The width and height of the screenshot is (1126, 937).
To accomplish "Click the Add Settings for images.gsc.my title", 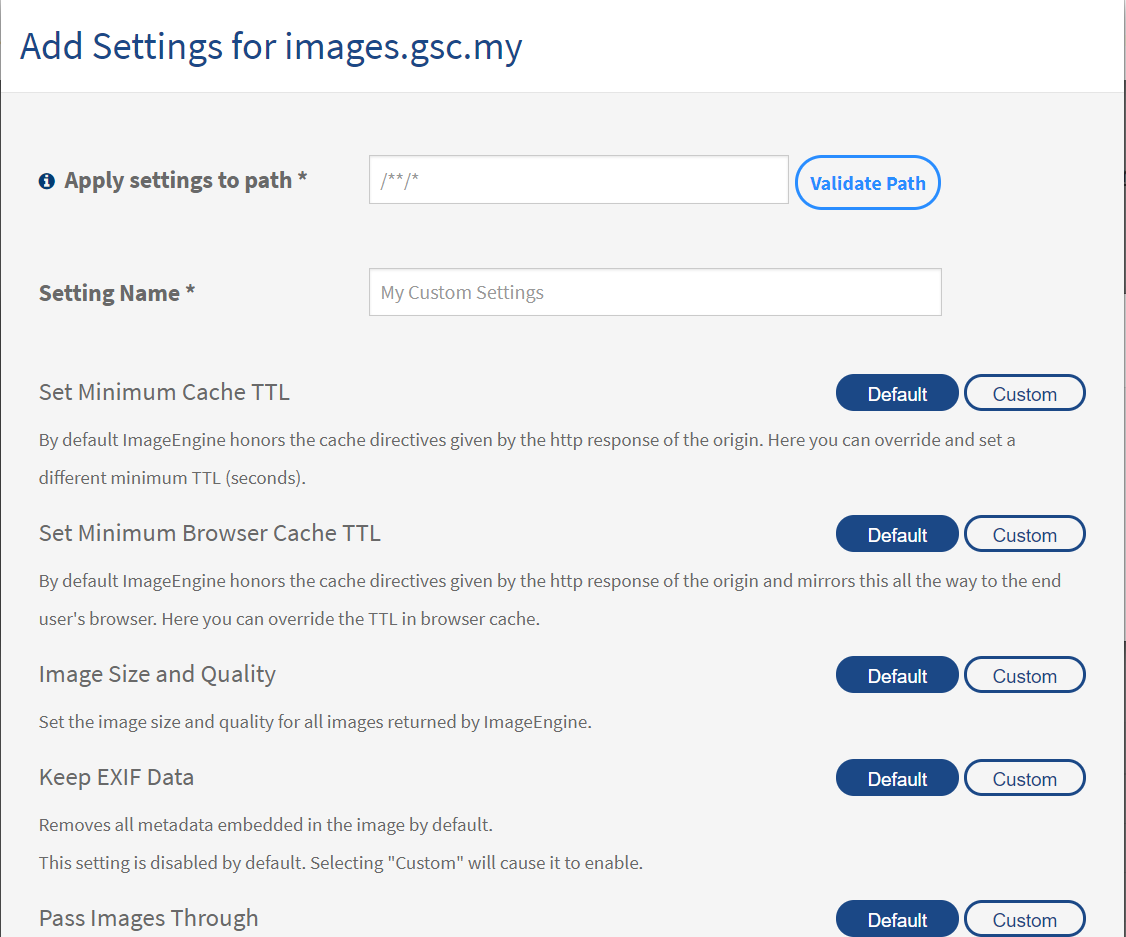I will [x=271, y=46].
